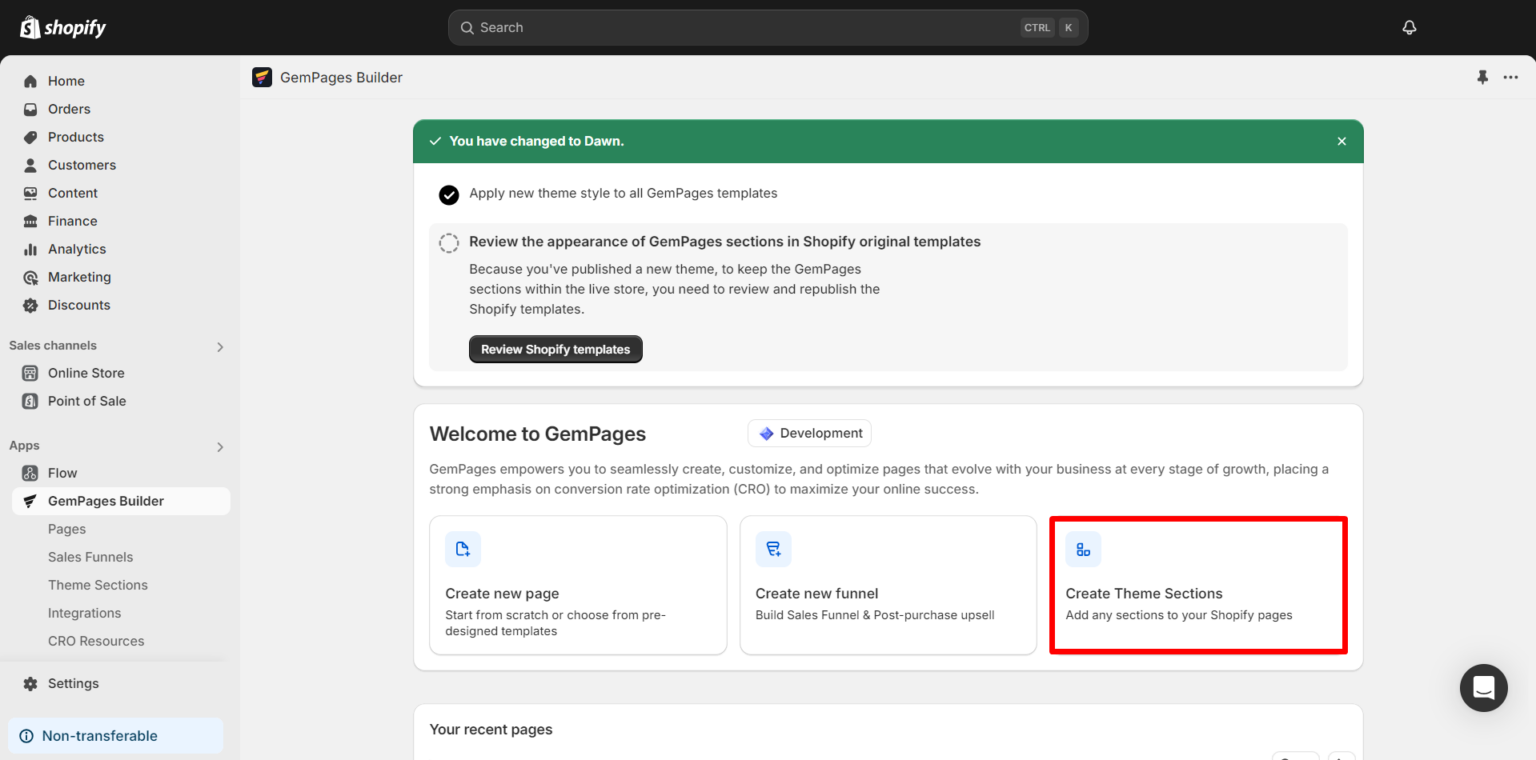Open the GemPages more actions menu
The image size is (1536, 760).
coord(1510,77)
